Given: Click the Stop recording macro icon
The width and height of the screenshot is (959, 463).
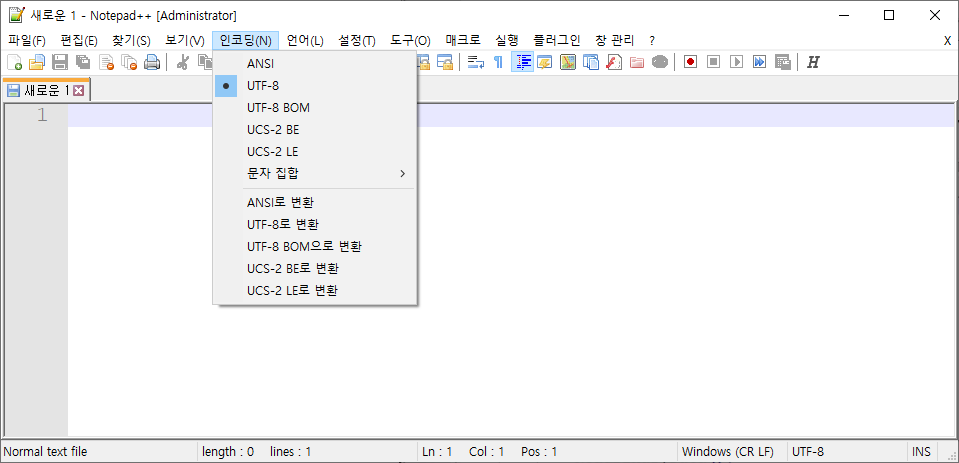Looking at the screenshot, I should tap(713, 62).
